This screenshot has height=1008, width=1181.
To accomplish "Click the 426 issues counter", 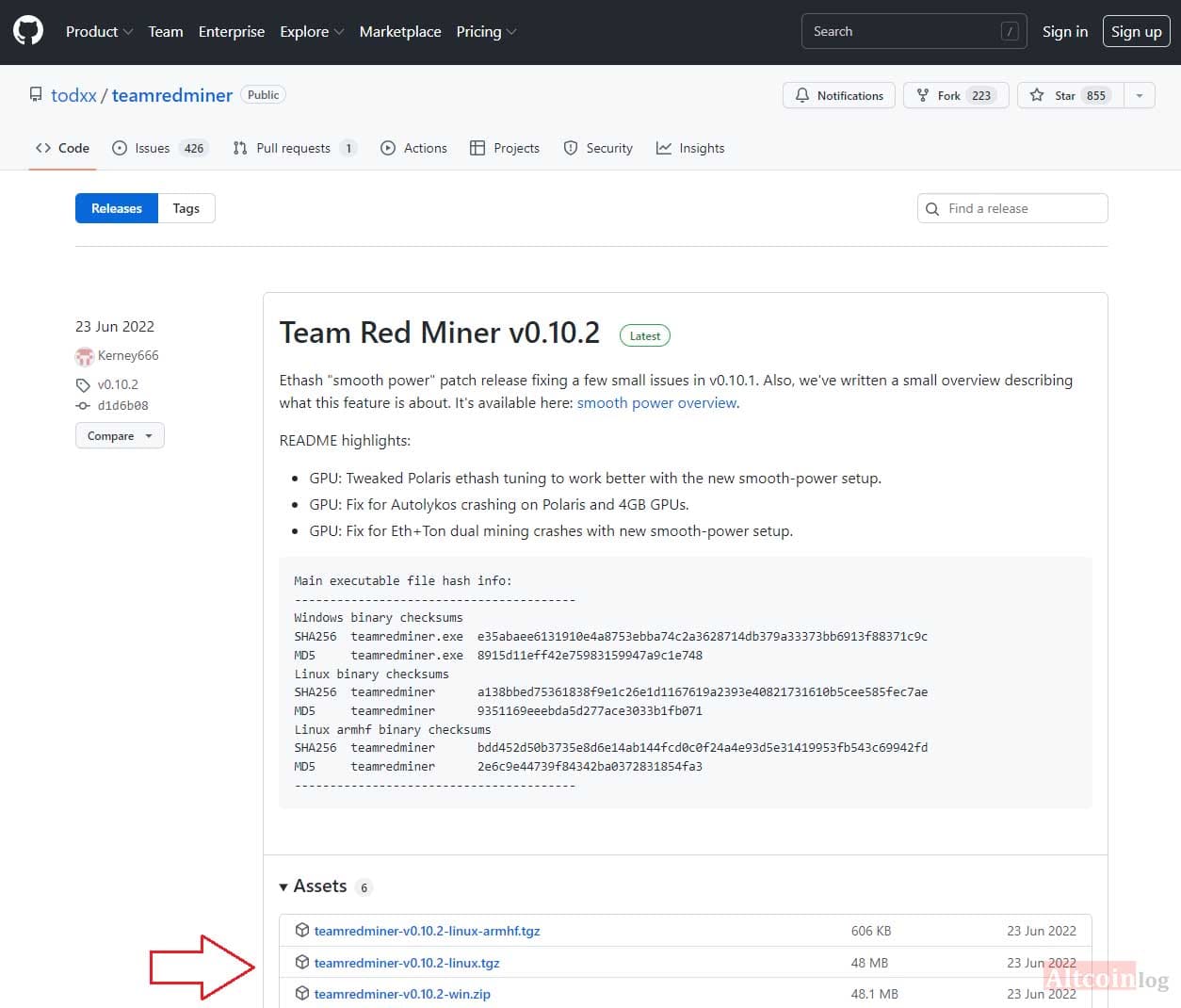I will pyautogui.click(x=194, y=148).
